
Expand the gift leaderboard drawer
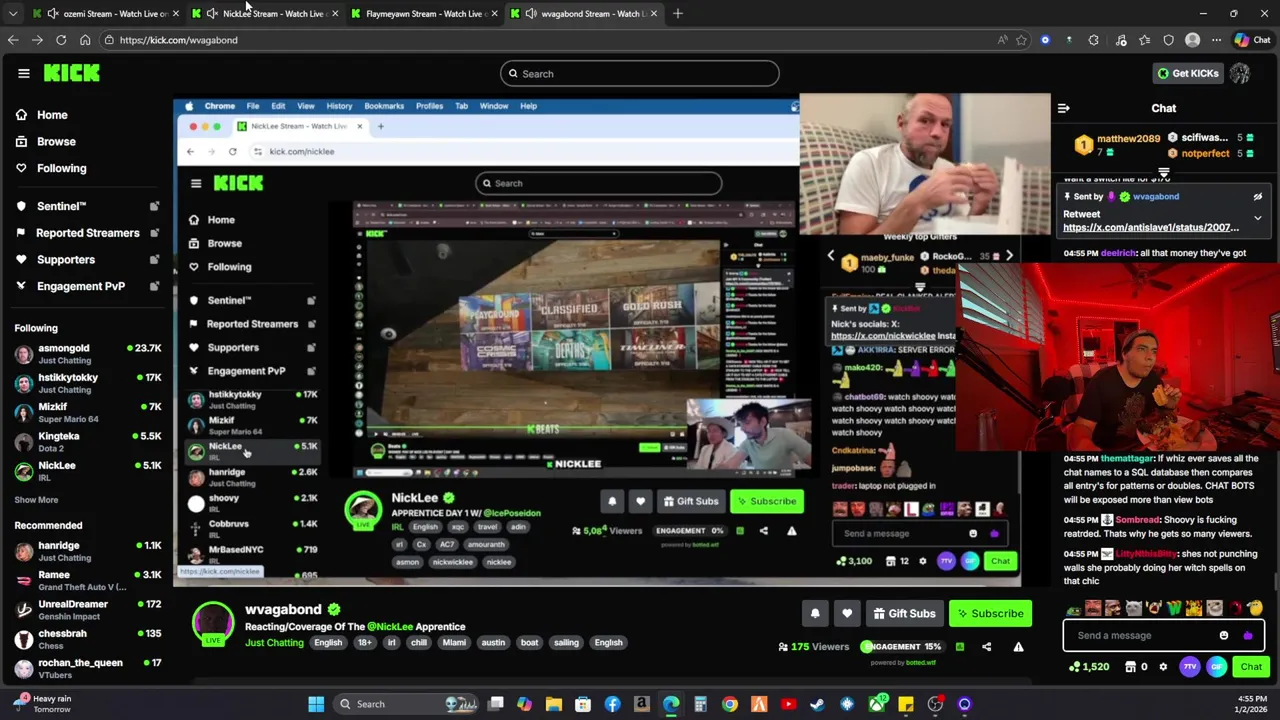tap(1164, 174)
